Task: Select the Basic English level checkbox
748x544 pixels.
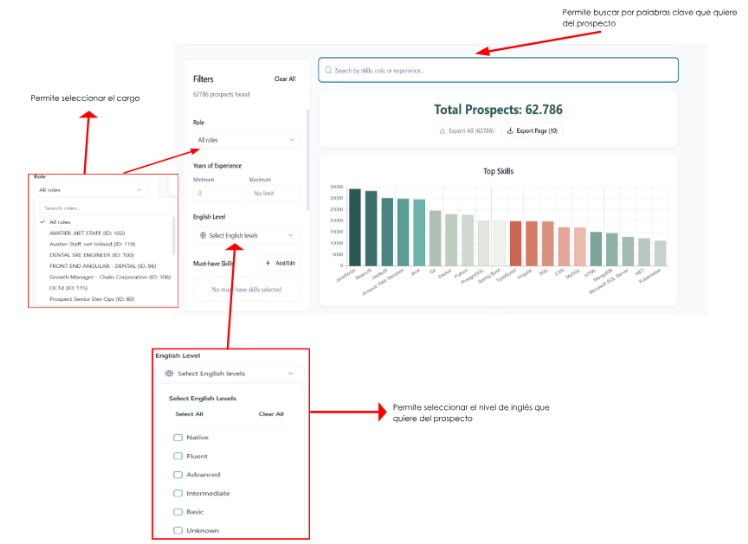Action: click(x=178, y=511)
